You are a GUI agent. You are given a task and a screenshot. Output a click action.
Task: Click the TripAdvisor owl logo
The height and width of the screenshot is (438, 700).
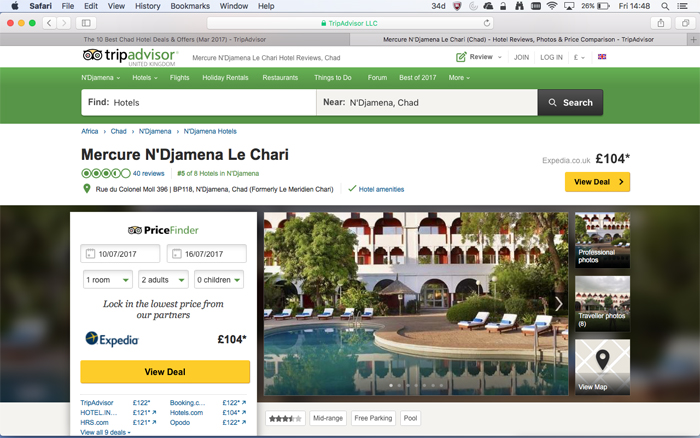click(92, 55)
